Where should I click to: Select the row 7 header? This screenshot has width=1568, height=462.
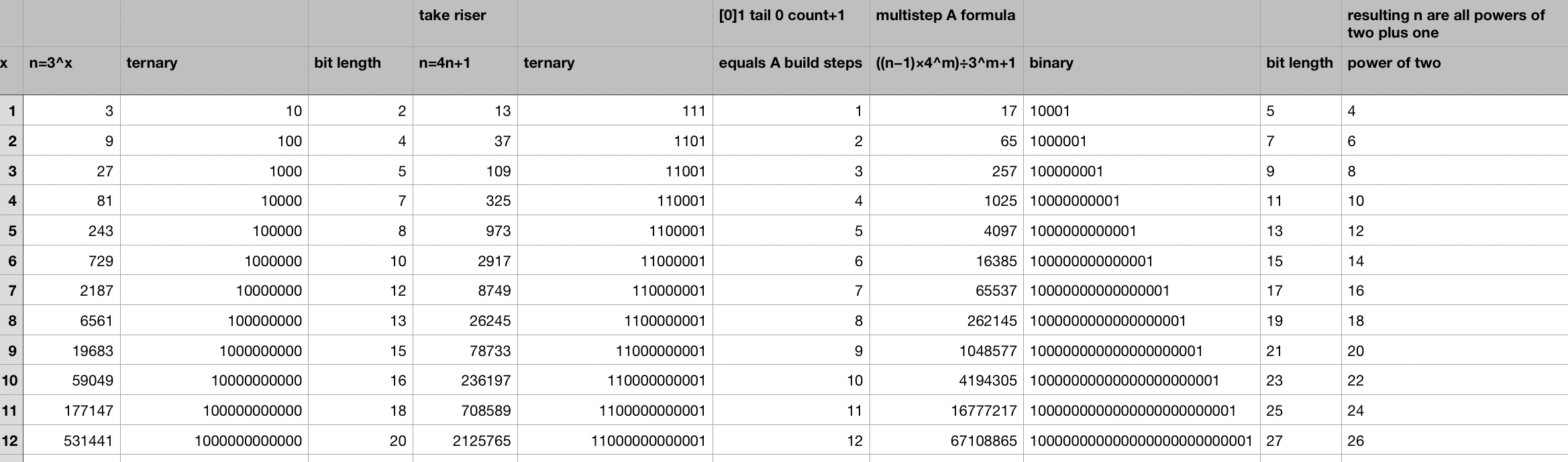pos(11,290)
